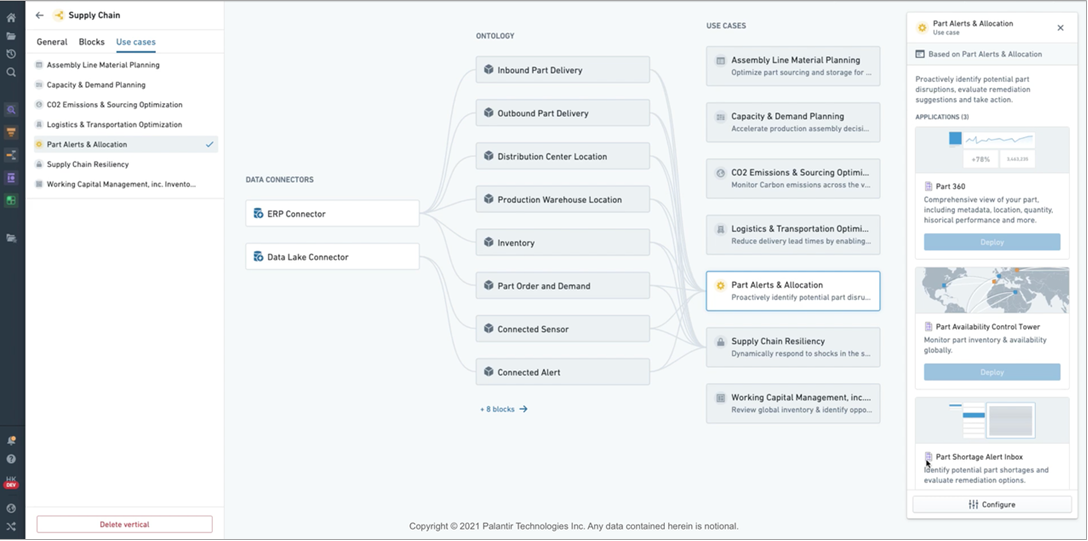Click the Part Shortage Alert Inbox thumbnail
The height and width of the screenshot is (541, 1088).
tap(992, 420)
